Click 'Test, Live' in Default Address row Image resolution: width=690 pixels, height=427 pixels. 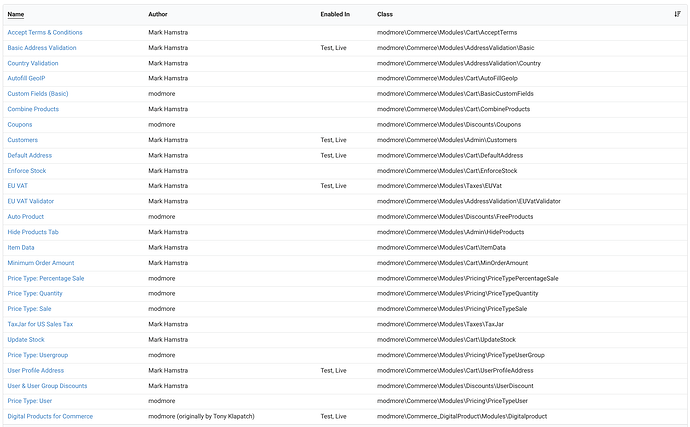[333, 155]
